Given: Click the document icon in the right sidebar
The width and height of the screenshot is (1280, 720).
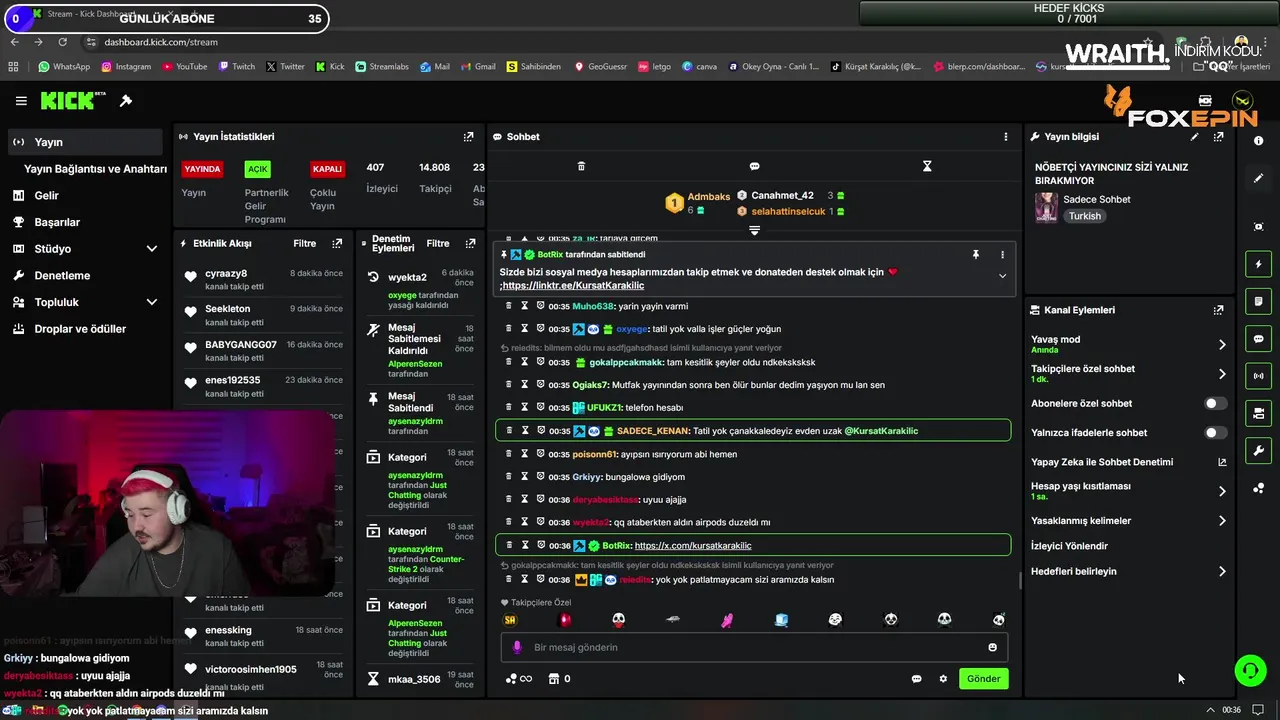Looking at the screenshot, I should click(1258, 301).
